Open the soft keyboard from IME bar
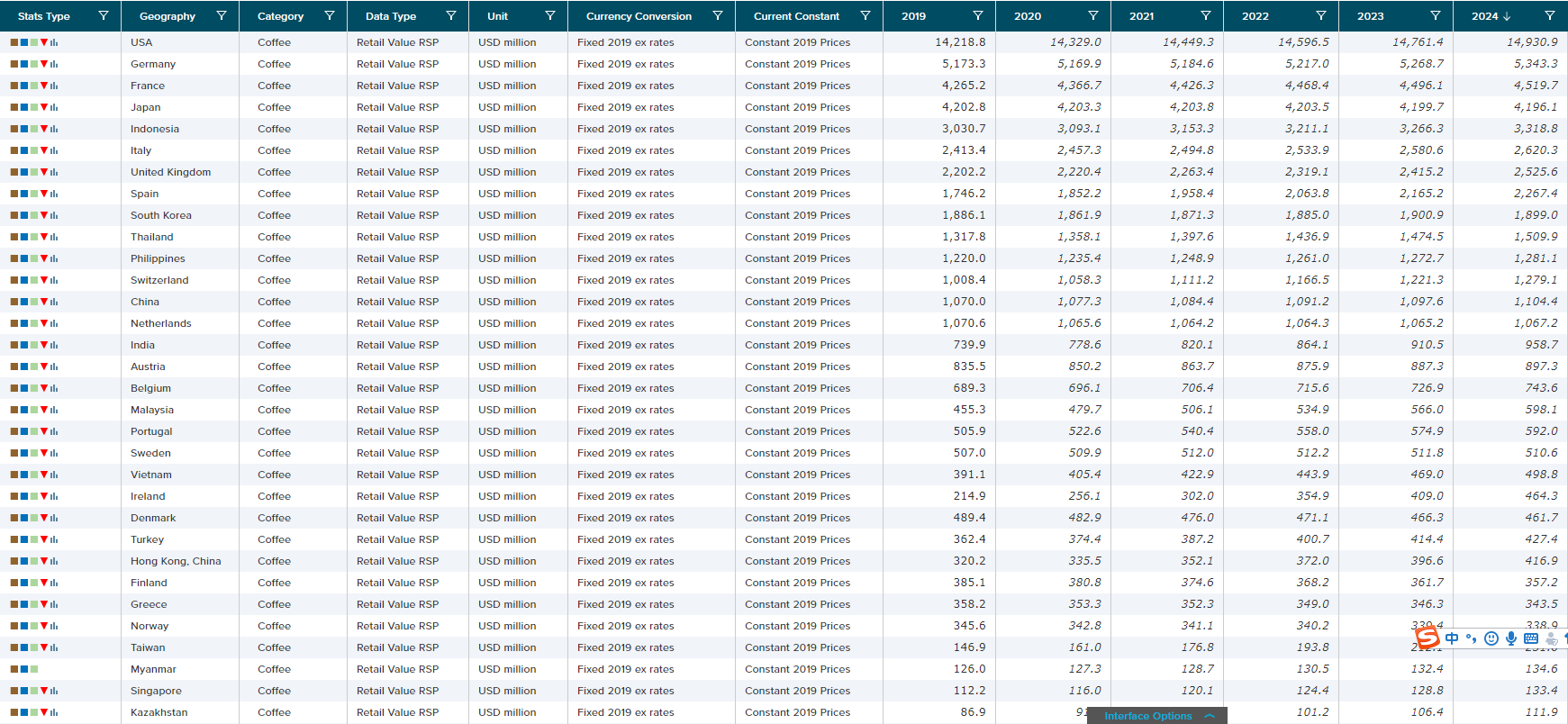 tap(1531, 638)
